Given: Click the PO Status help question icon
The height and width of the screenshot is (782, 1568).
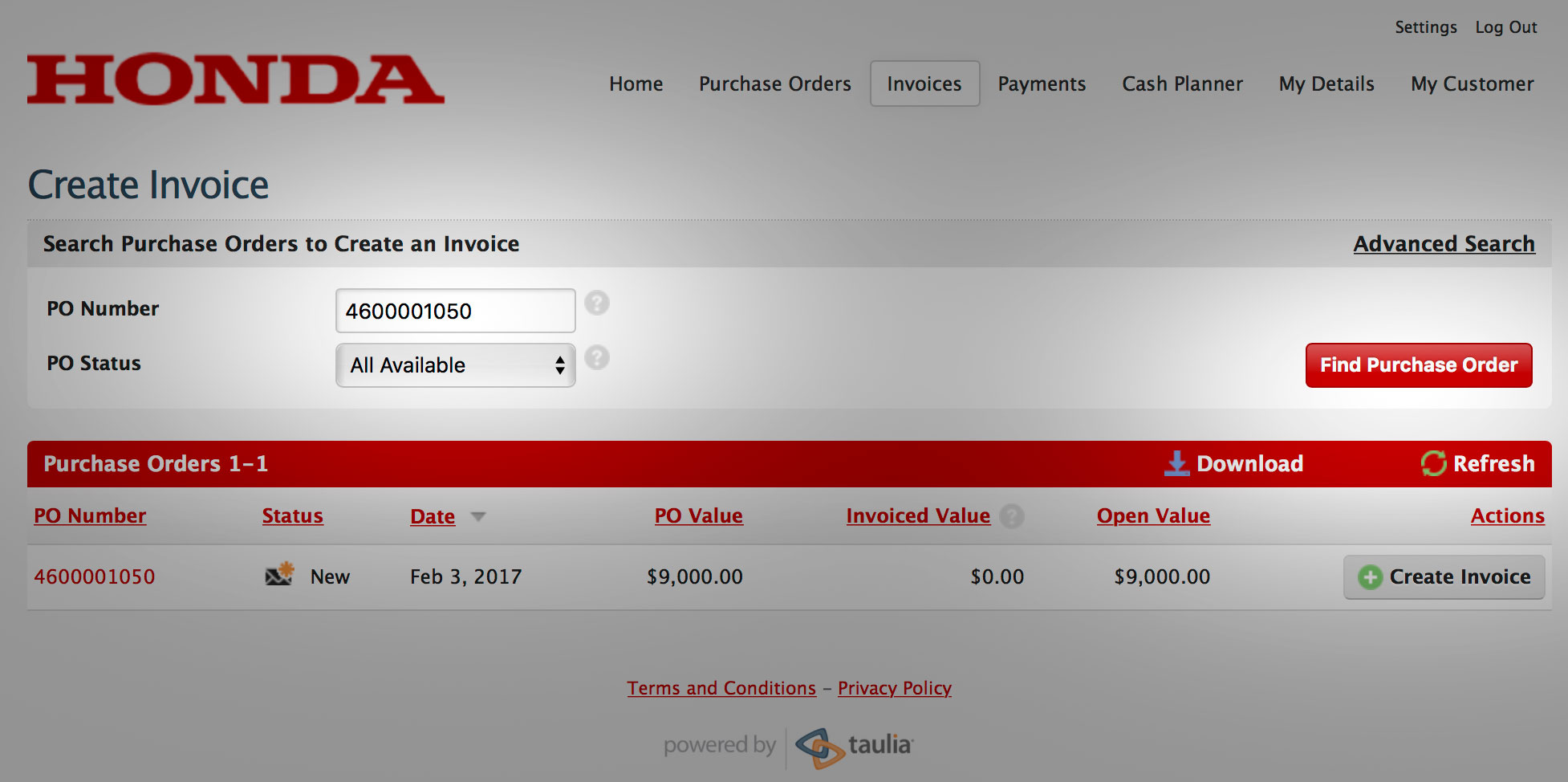Looking at the screenshot, I should 597,358.
